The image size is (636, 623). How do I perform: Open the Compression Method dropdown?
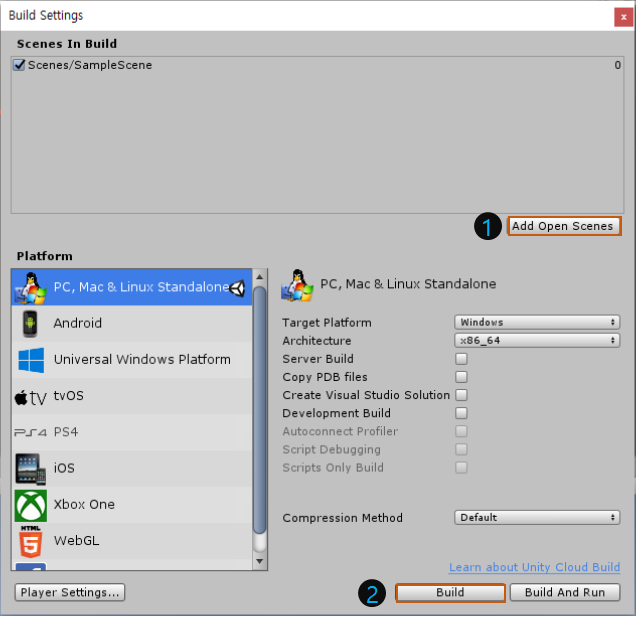[537, 518]
